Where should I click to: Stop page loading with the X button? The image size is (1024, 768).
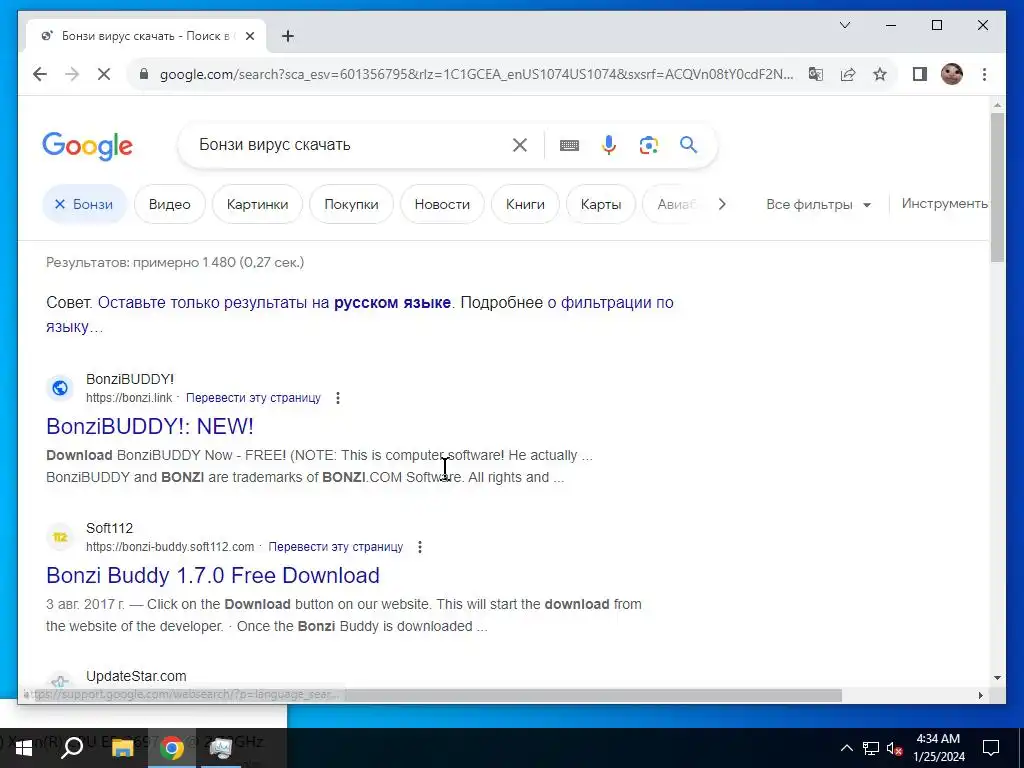(x=104, y=74)
